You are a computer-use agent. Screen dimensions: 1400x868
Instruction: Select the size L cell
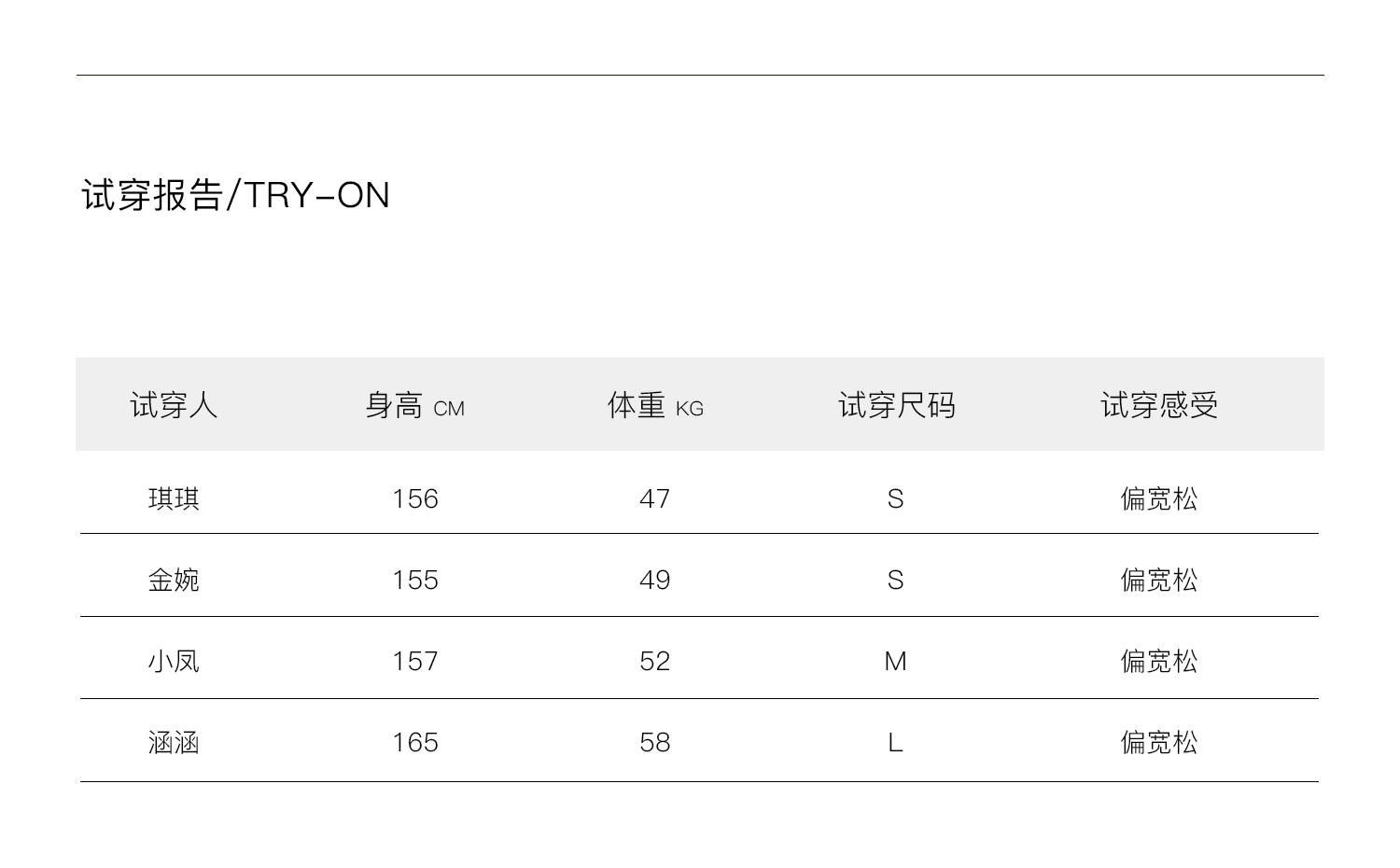(895, 742)
